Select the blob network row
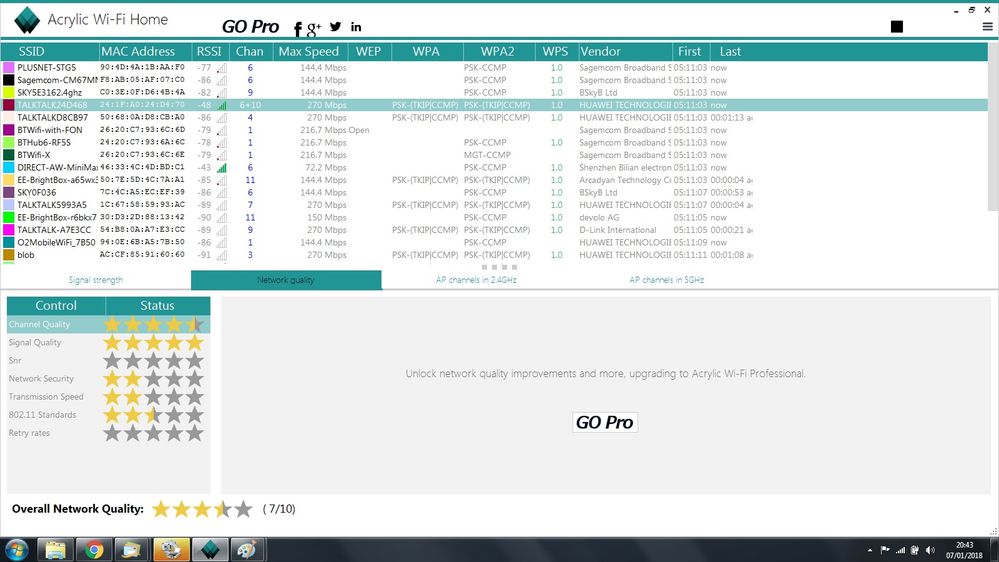 click(x=494, y=255)
